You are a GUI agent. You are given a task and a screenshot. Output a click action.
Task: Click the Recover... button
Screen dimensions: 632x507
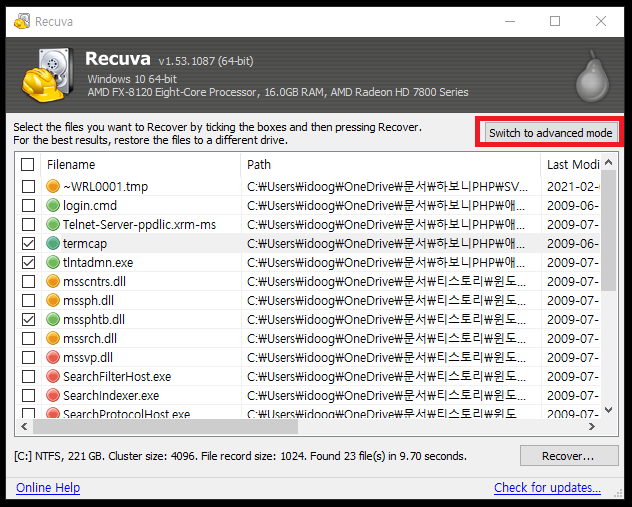[569, 456]
